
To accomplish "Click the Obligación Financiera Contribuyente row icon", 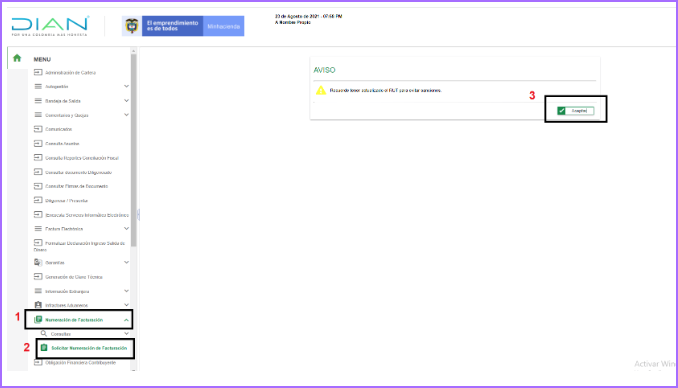I will [38, 362].
